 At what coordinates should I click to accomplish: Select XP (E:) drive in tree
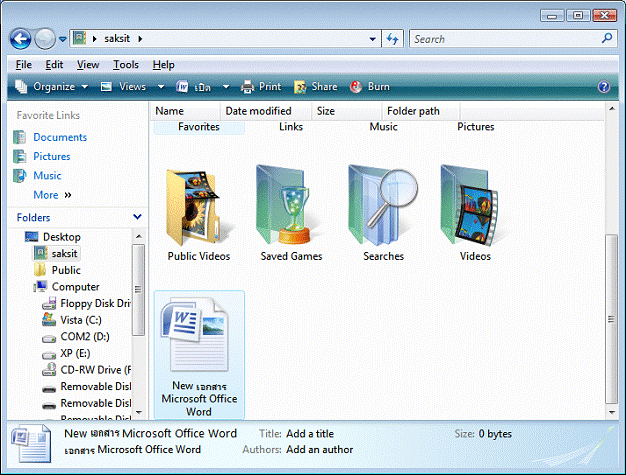click(x=75, y=353)
